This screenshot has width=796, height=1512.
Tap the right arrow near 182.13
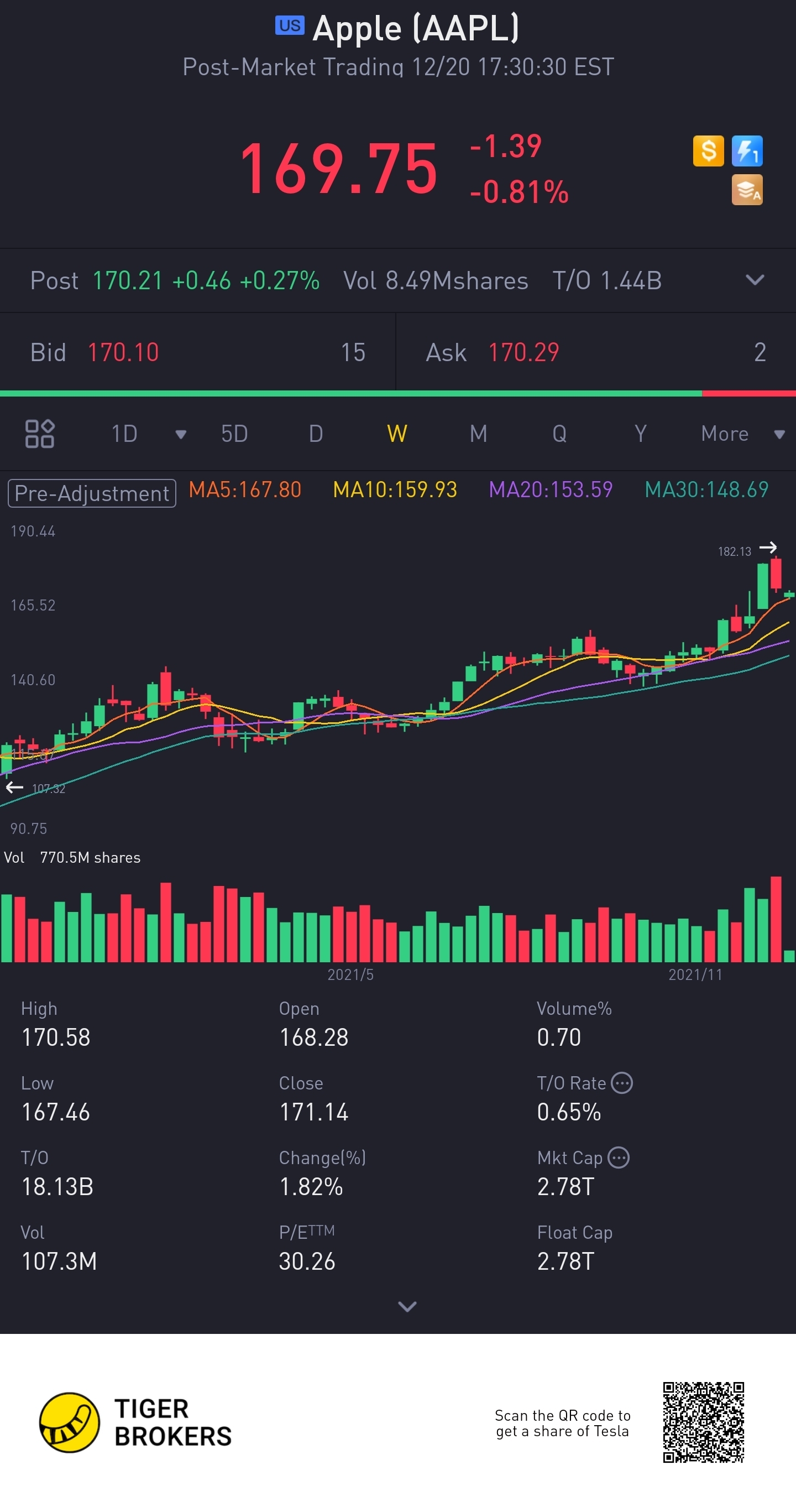pos(768,548)
